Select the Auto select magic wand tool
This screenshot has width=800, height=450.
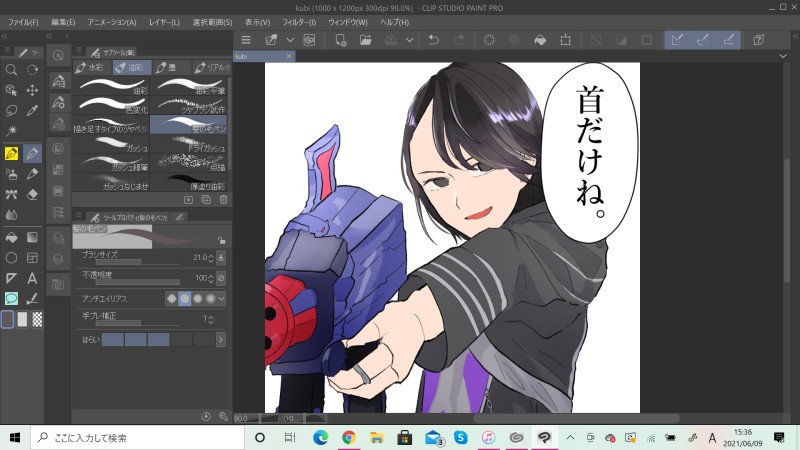pos(11,131)
